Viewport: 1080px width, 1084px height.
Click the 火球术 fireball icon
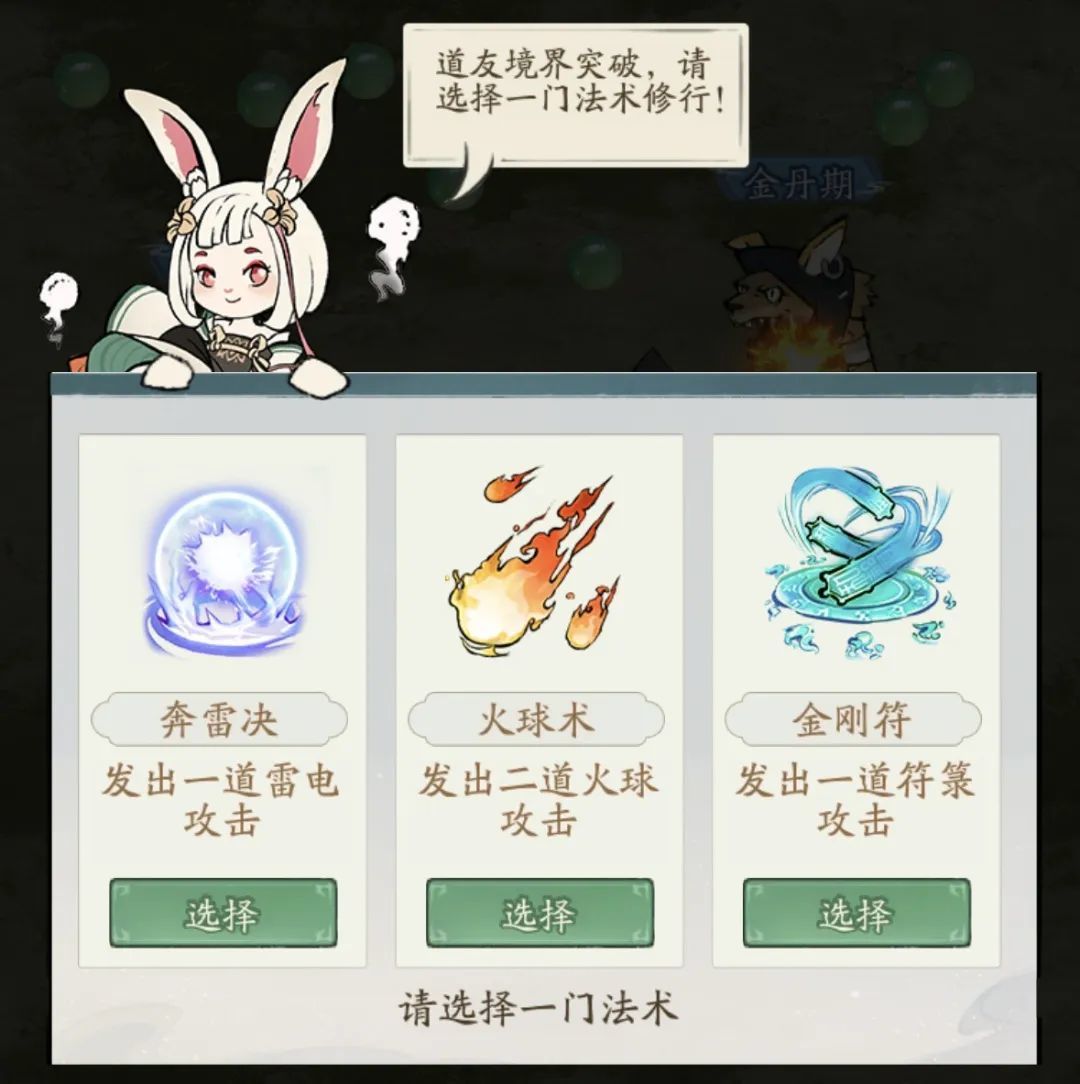coord(534,562)
